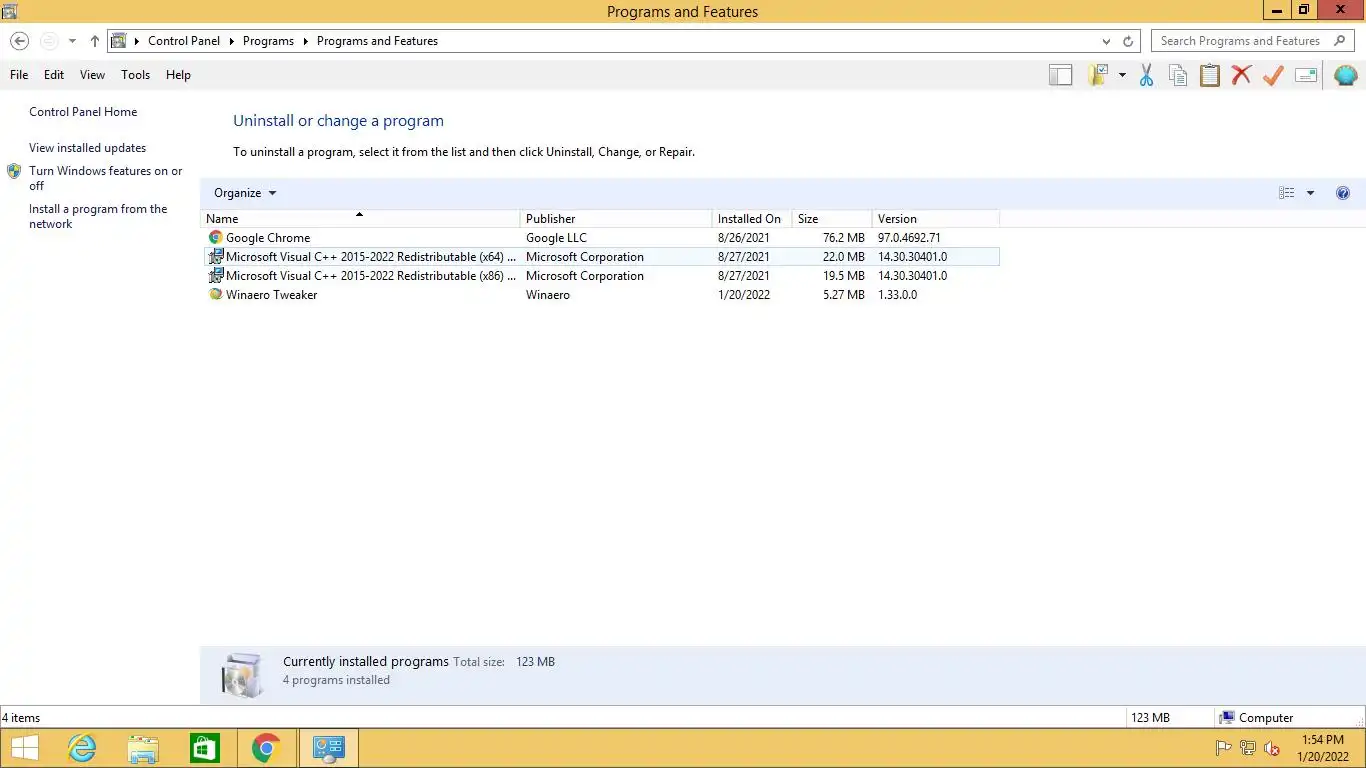Select the Visual C++ Redistributable (x86) row icon

tap(215, 276)
